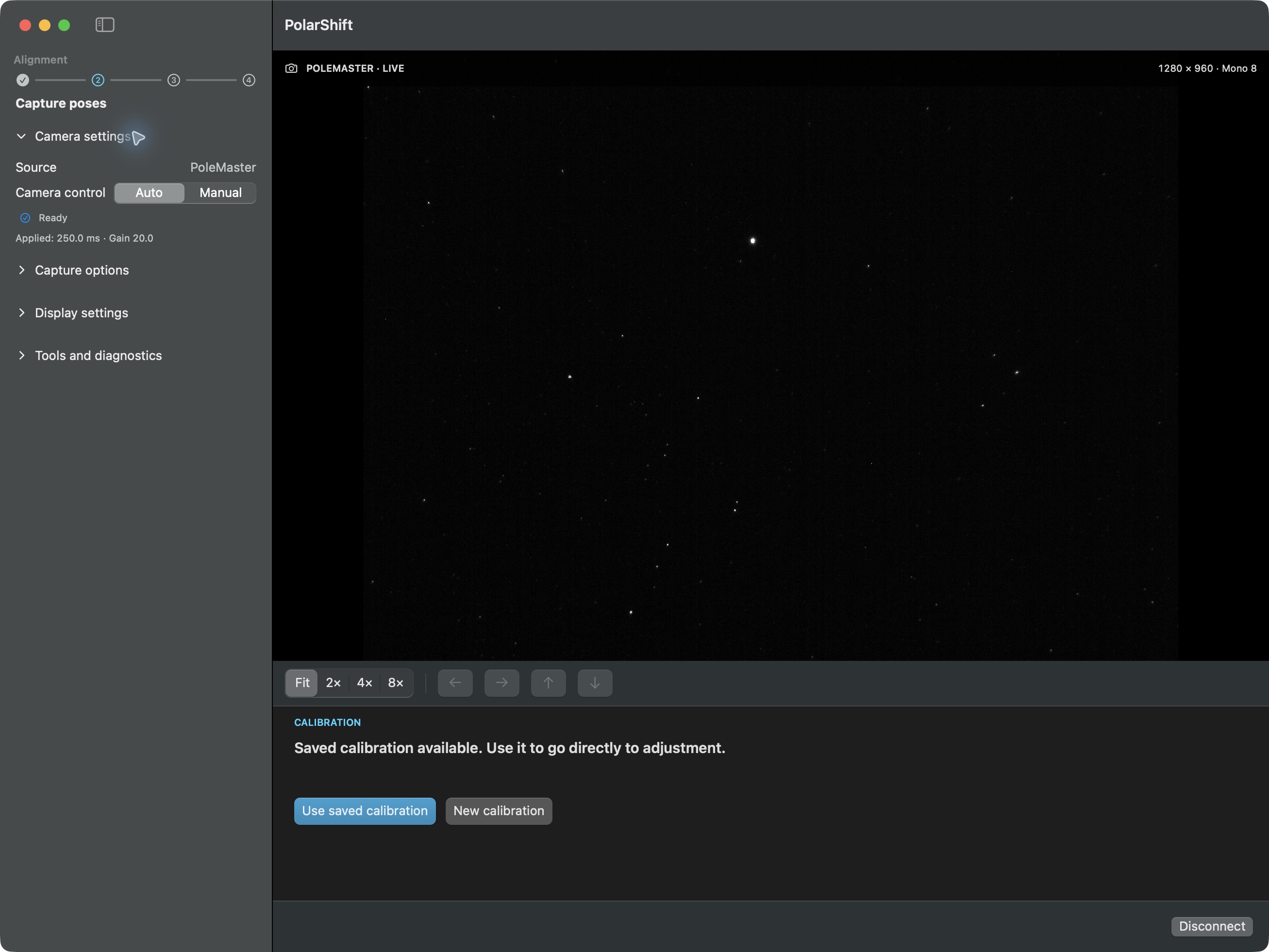
Task: Set zoom level to 8×
Action: coord(396,682)
